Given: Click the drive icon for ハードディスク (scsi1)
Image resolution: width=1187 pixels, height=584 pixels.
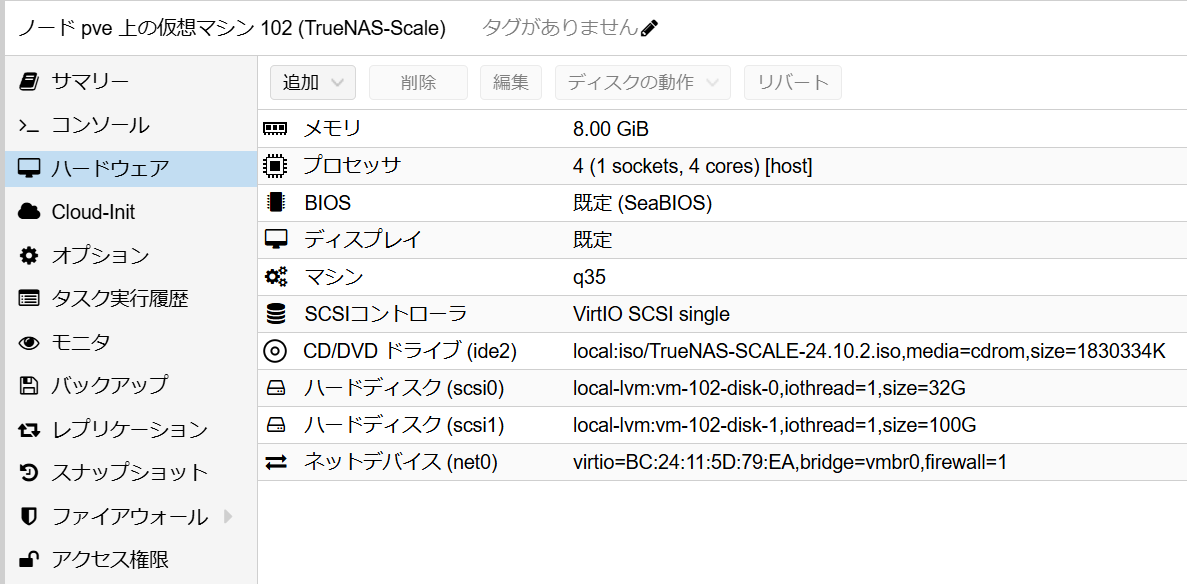Looking at the screenshot, I should 275,426.
